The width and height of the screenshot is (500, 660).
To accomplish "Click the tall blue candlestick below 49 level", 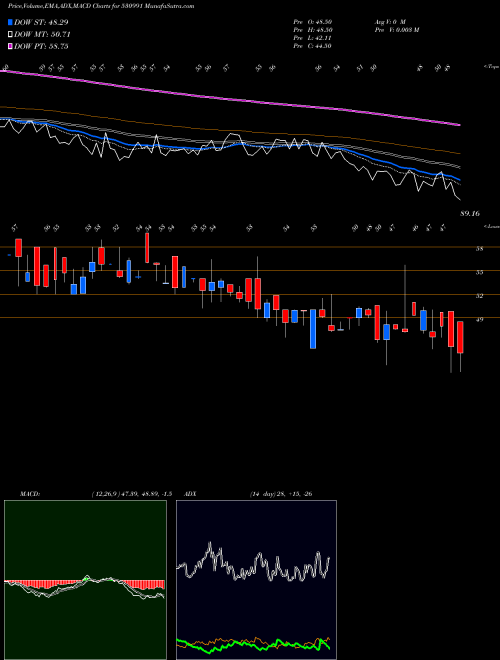I will point(313,329).
